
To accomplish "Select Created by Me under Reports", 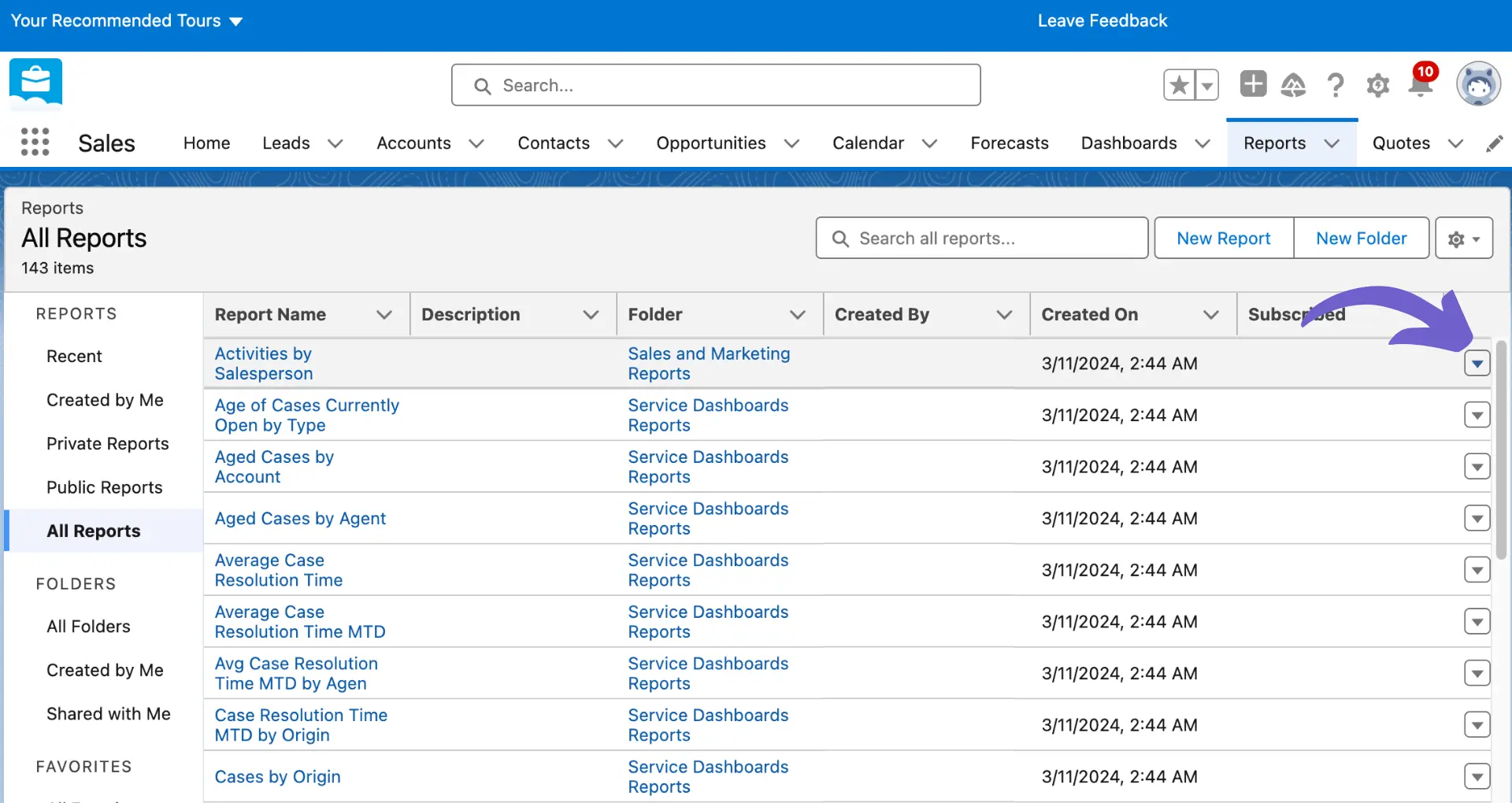I will 105,400.
